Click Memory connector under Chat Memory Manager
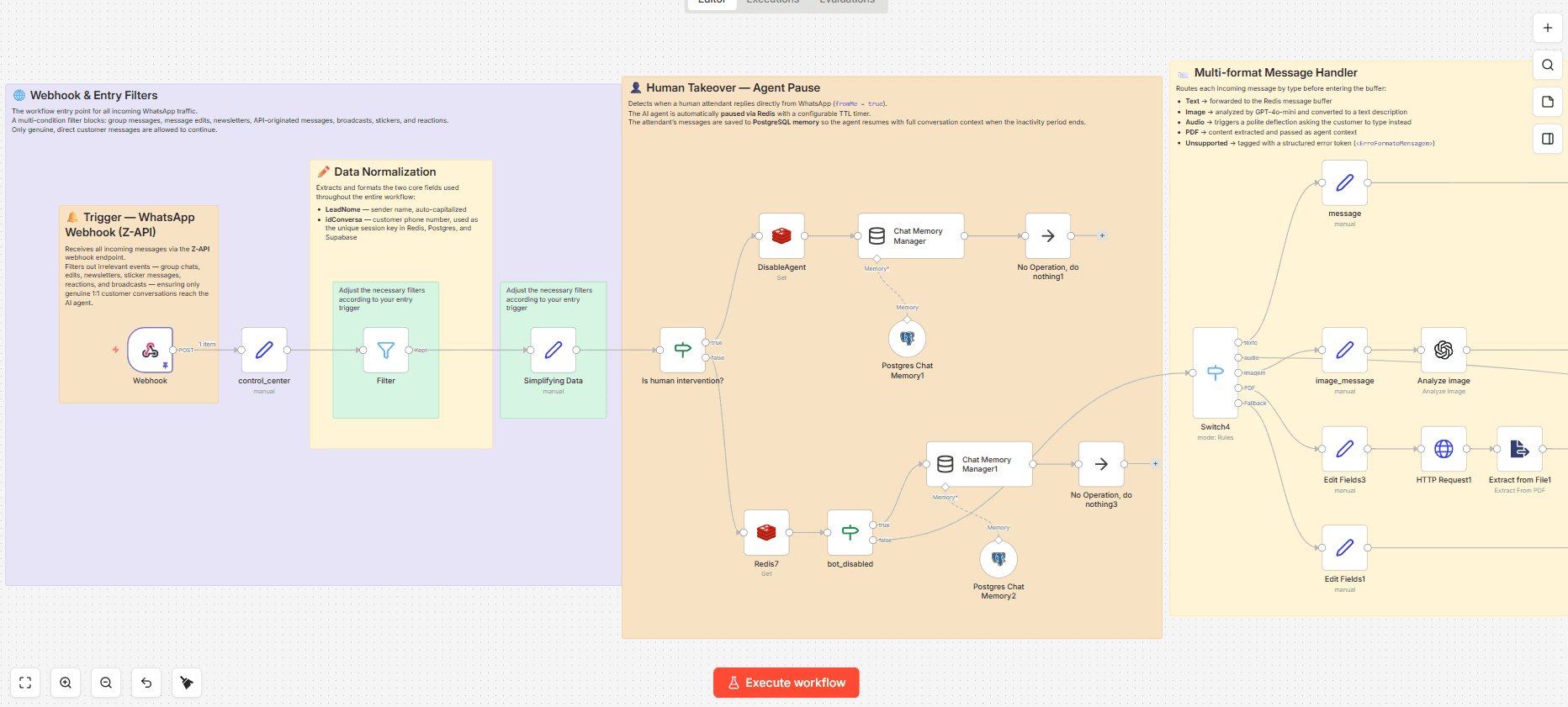1568x707 pixels. point(877,259)
